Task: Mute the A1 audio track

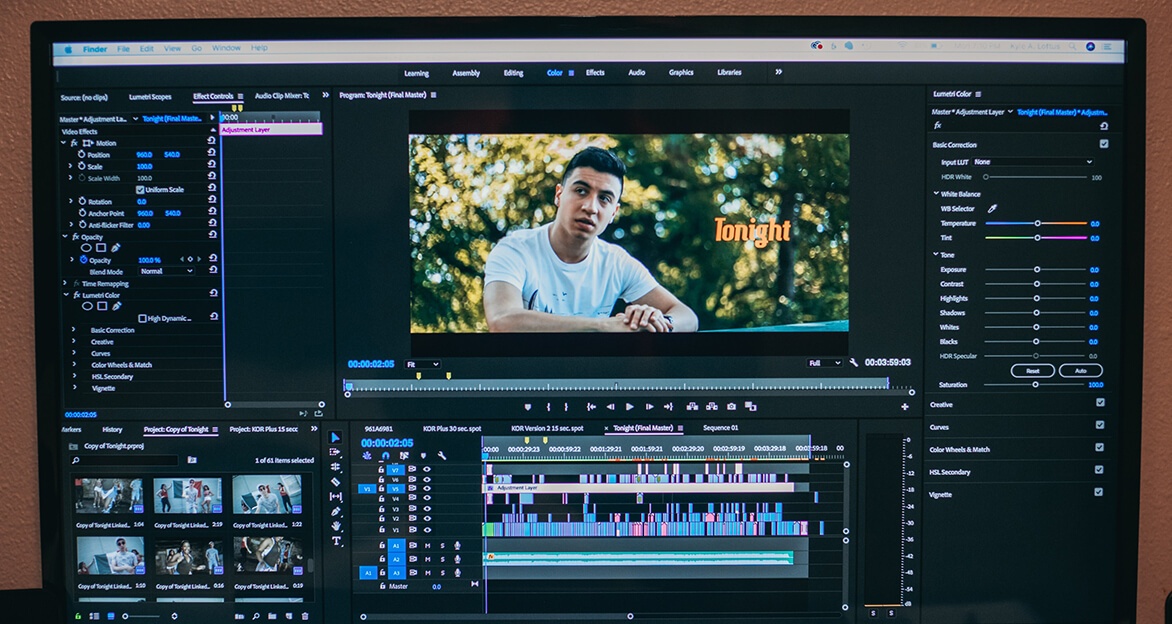Action: (x=428, y=545)
